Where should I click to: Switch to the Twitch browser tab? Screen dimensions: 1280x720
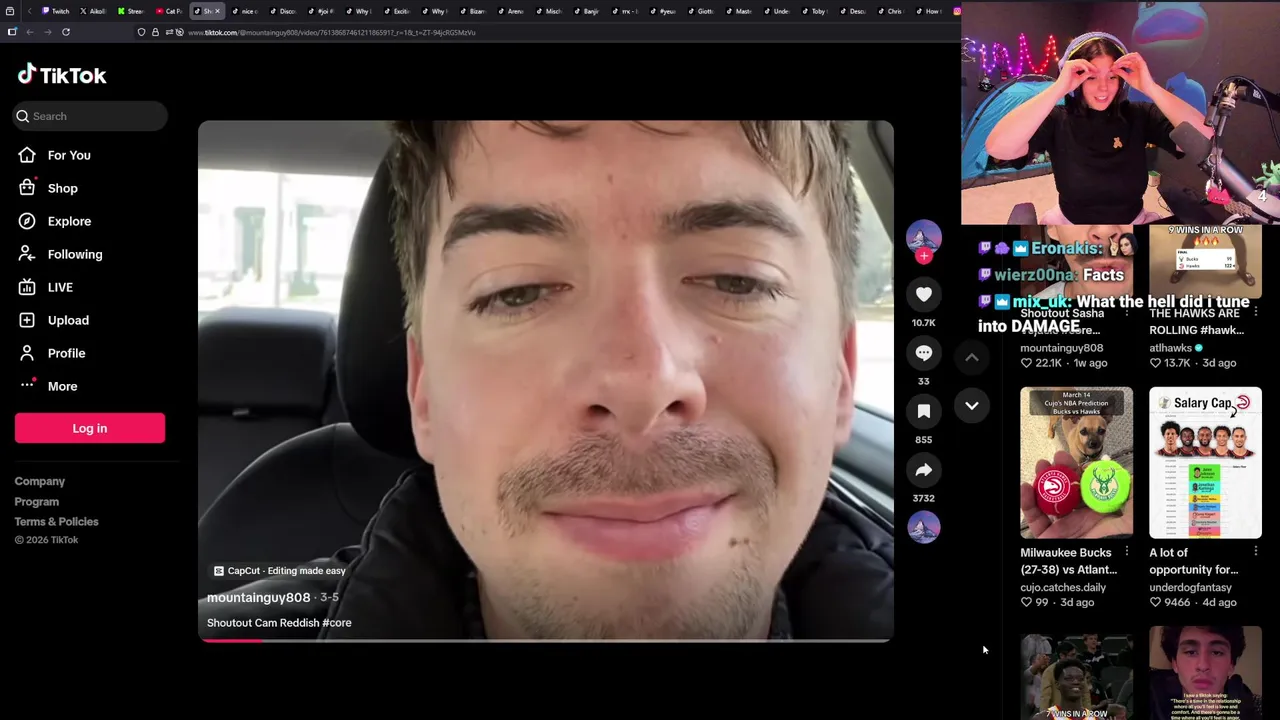click(55, 11)
